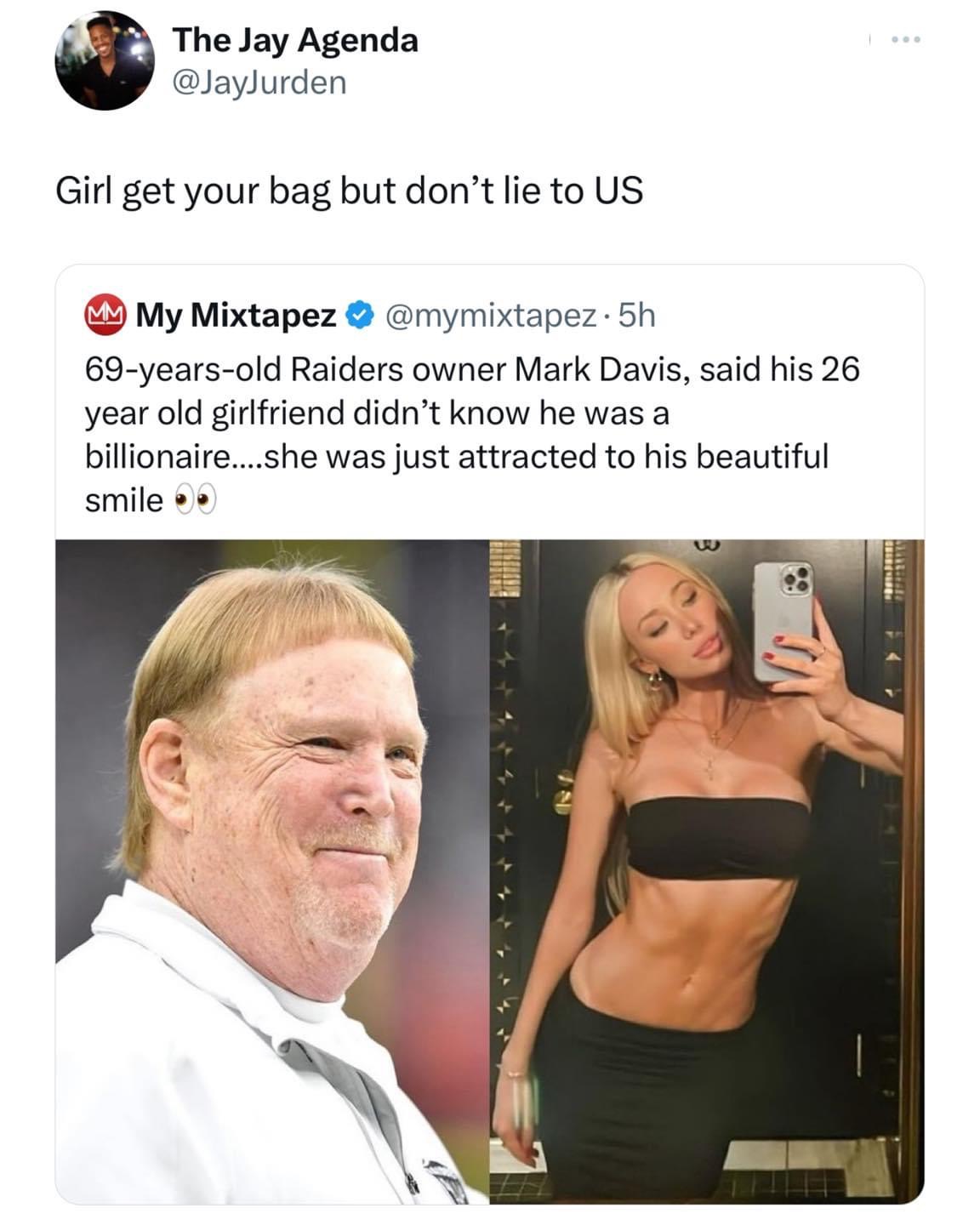Open the 5h timestamp of quoted tweet
This screenshot has width=980, height=1225.
(x=636, y=316)
